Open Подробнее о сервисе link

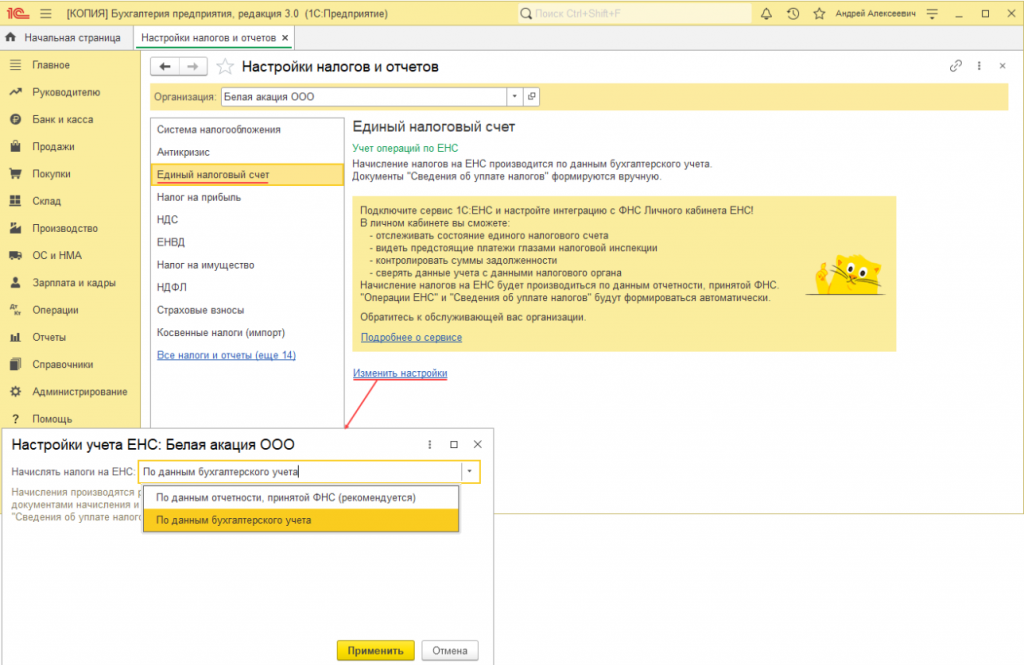tap(411, 338)
